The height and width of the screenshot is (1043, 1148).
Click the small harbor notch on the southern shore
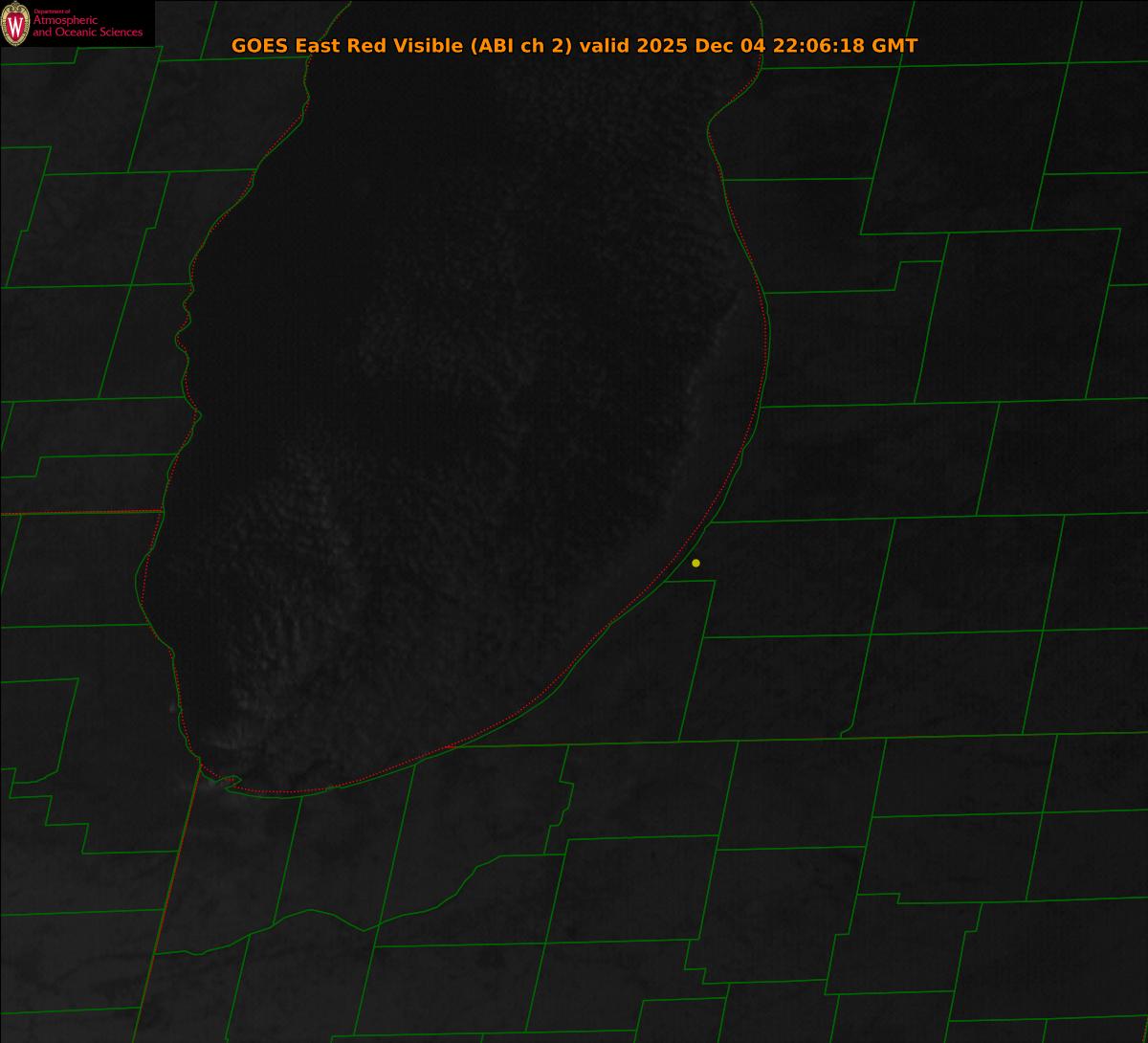tap(230, 783)
